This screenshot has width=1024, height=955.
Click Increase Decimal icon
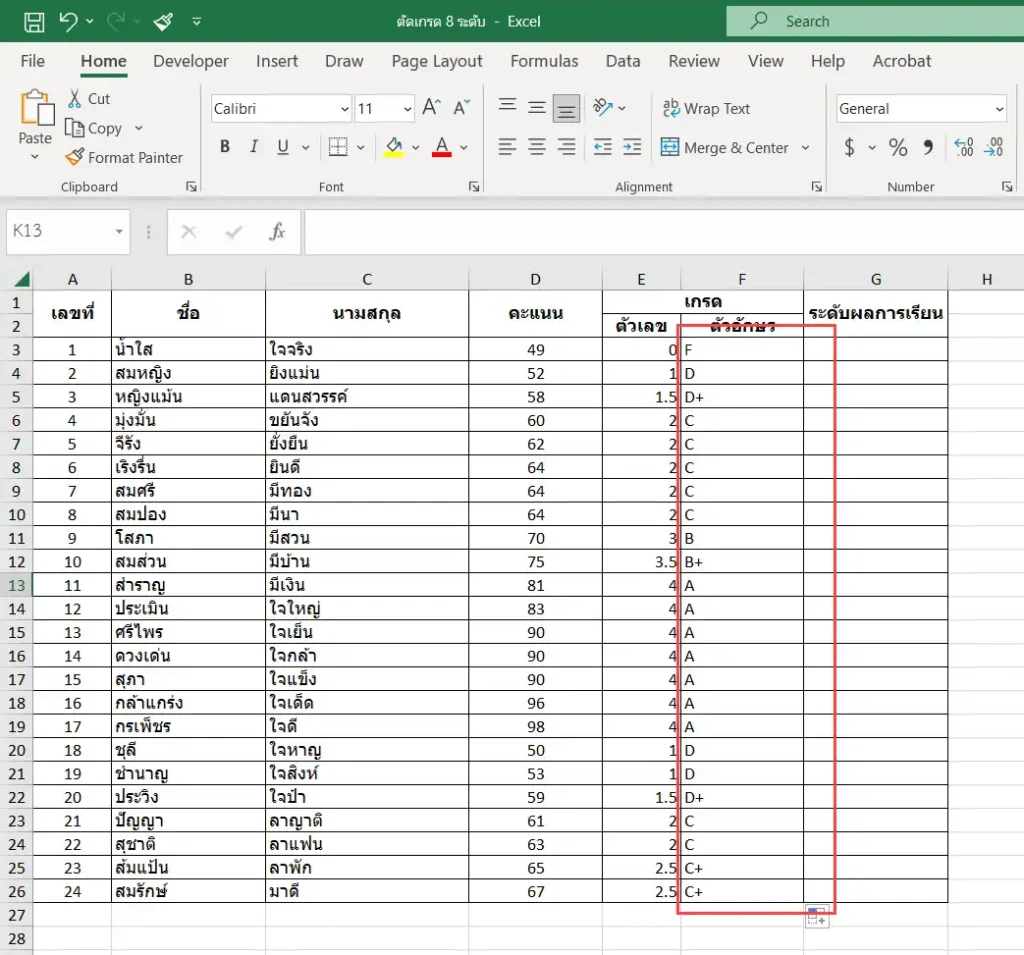pyautogui.click(x=964, y=147)
